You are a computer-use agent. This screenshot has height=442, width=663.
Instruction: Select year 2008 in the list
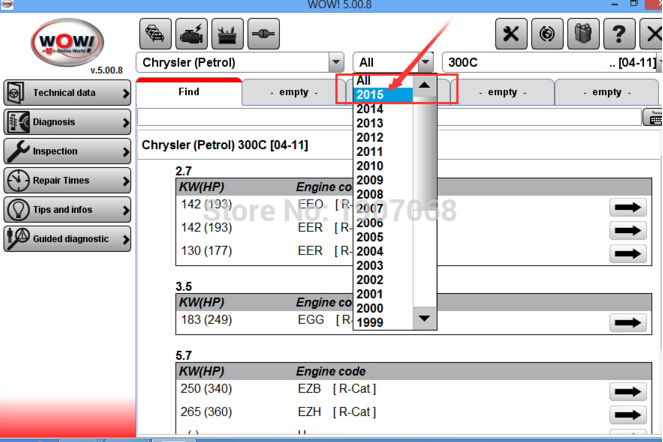pyautogui.click(x=383, y=195)
